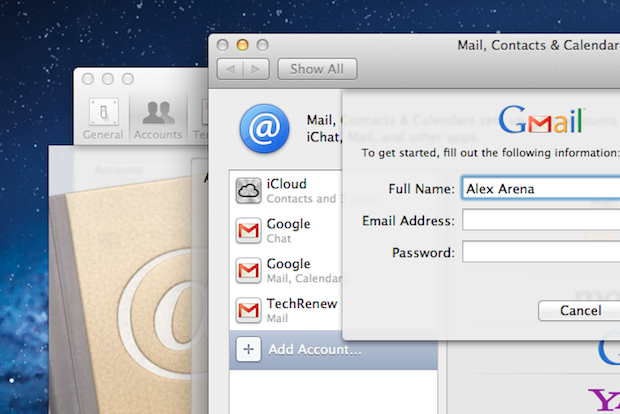Screen dimensions: 620x414
Task: Click the plus icon next to Add Account
Action: click(248, 349)
